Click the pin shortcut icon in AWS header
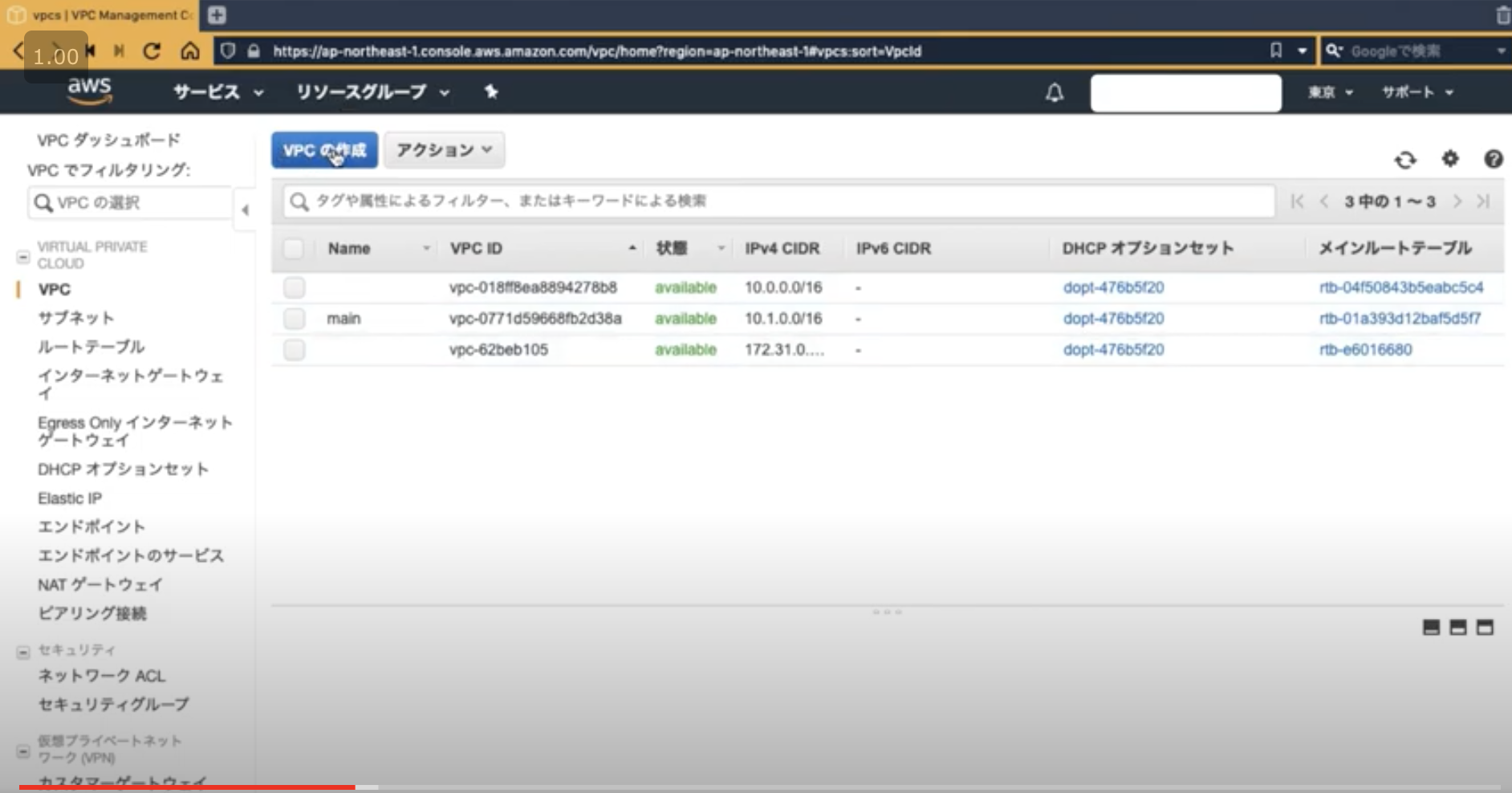1512x793 pixels. click(x=491, y=92)
